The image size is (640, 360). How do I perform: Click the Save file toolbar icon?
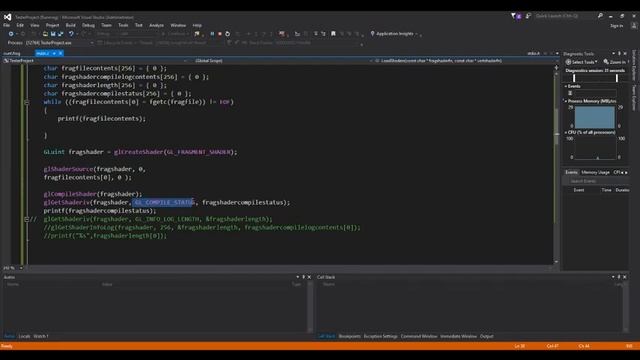(53, 34)
